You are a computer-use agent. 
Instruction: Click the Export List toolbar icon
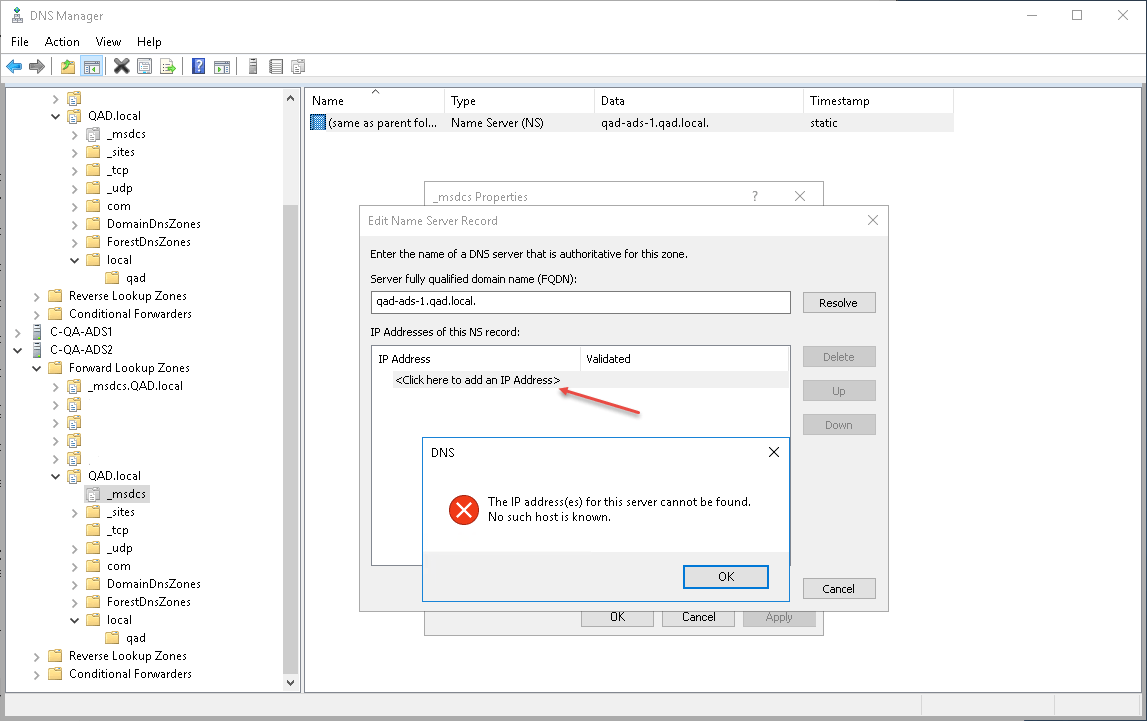tap(168, 67)
